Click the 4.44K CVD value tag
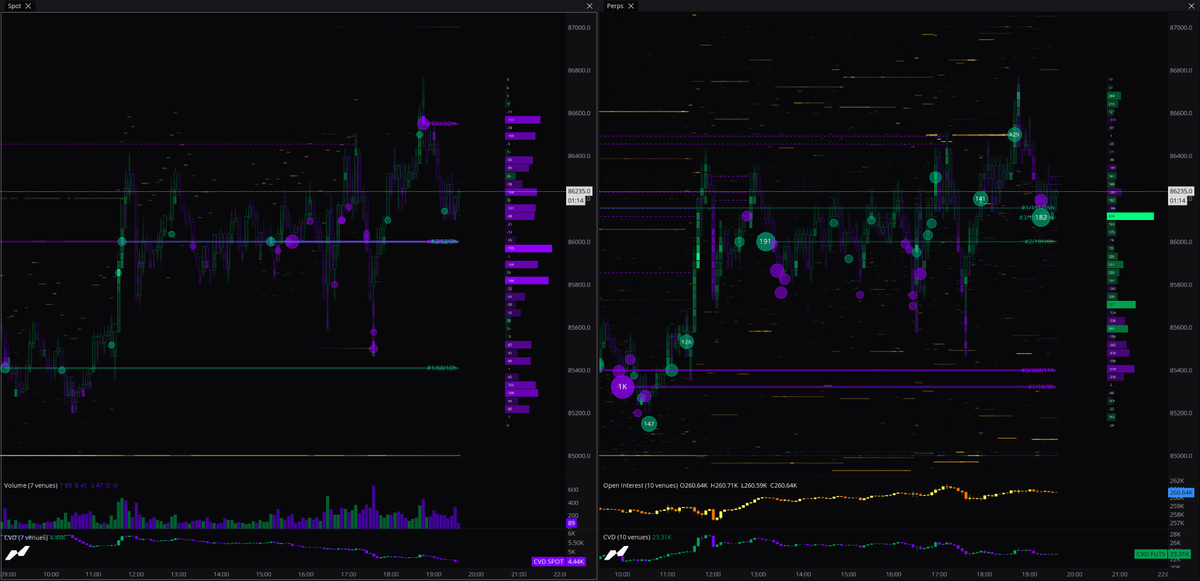Image resolution: width=1200 pixels, height=581 pixels. [x=575, y=562]
